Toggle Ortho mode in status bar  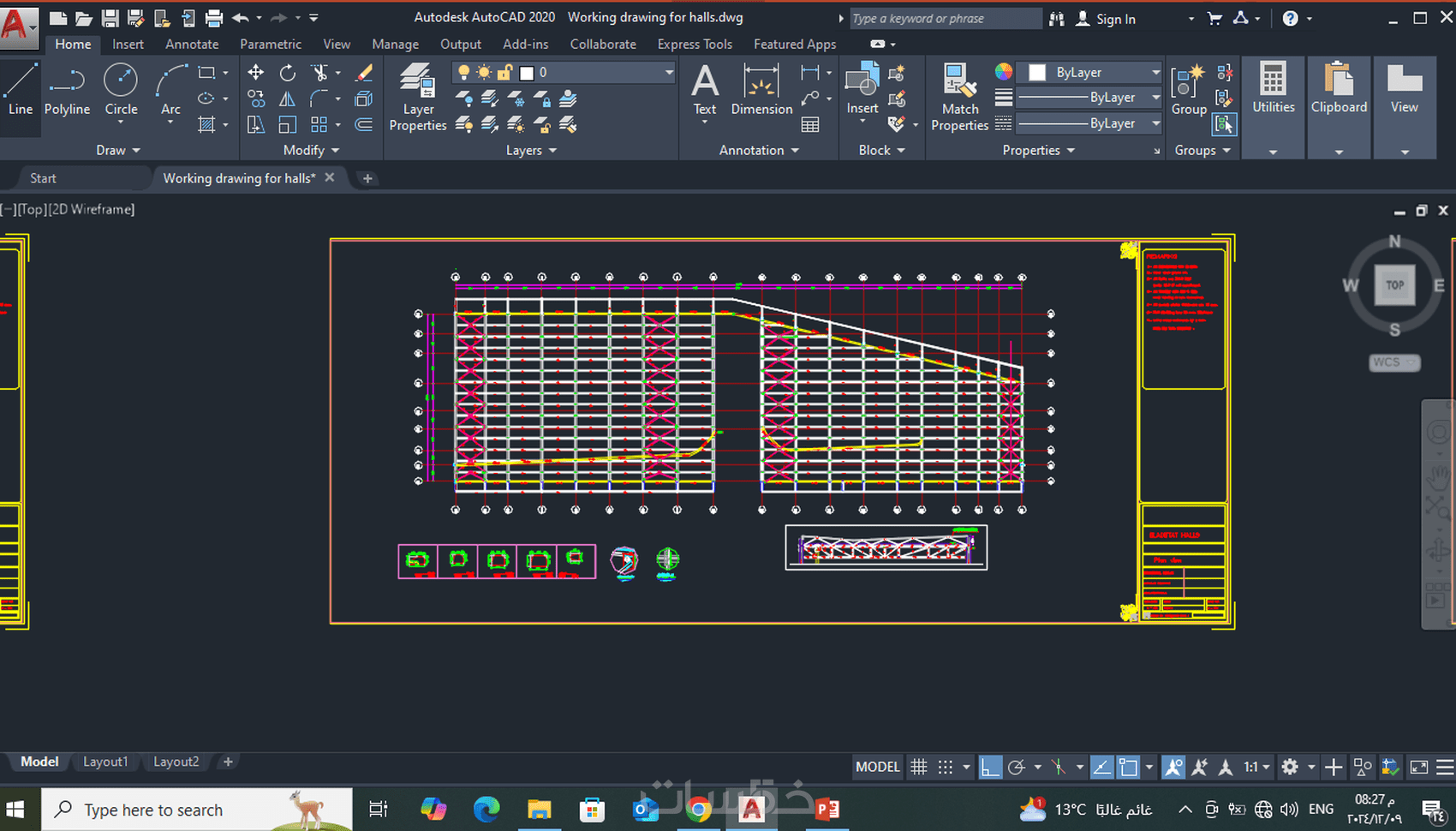990,767
